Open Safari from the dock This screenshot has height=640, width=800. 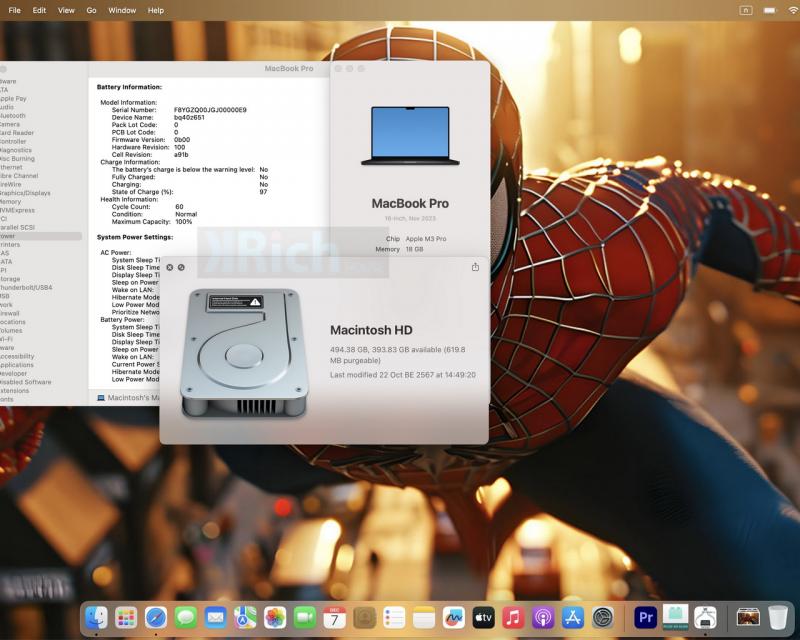coord(156,618)
